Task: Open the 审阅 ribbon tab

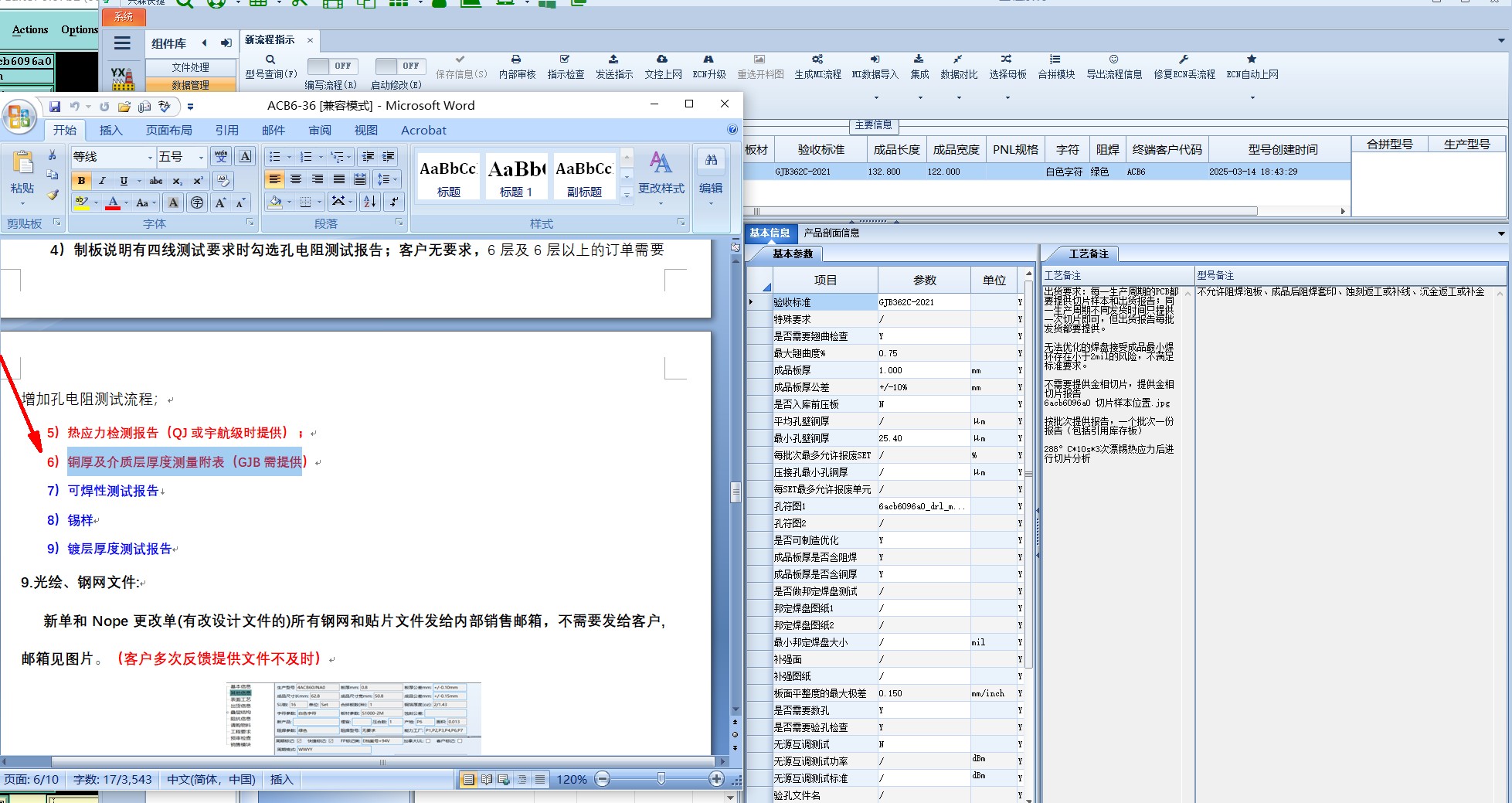Action: pyautogui.click(x=320, y=130)
